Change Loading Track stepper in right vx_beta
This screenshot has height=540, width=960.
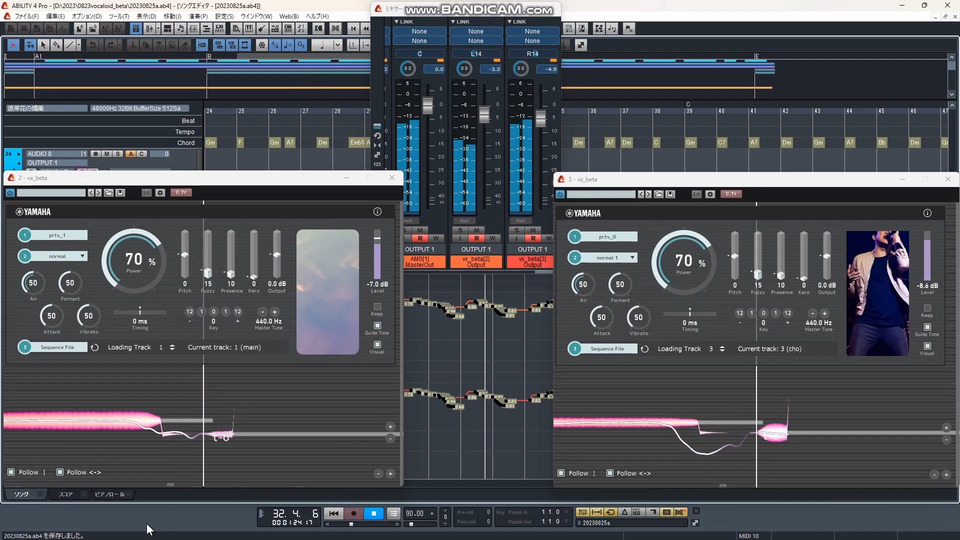coord(722,349)
